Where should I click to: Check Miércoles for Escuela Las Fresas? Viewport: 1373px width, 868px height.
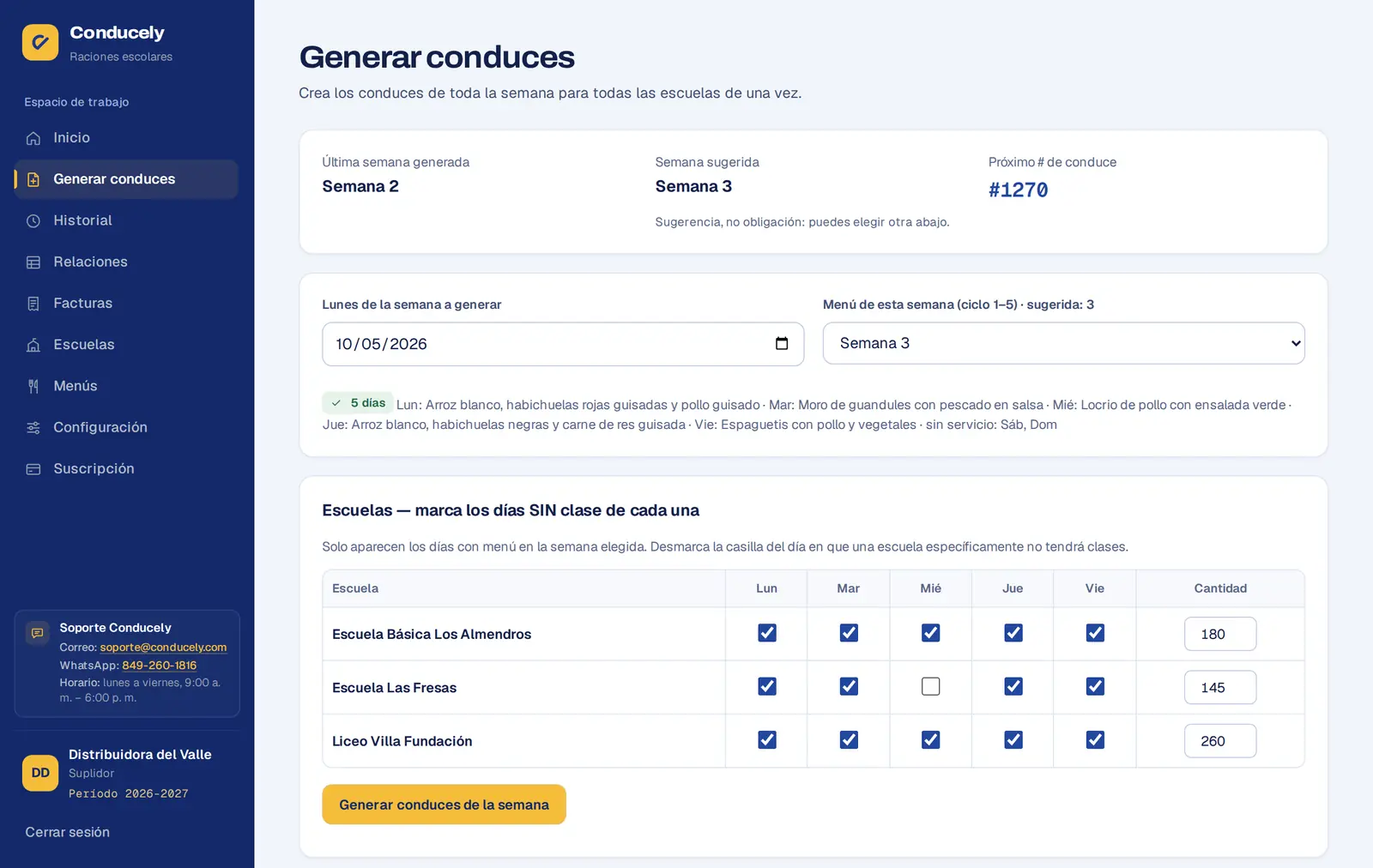(x=930, y=686)
